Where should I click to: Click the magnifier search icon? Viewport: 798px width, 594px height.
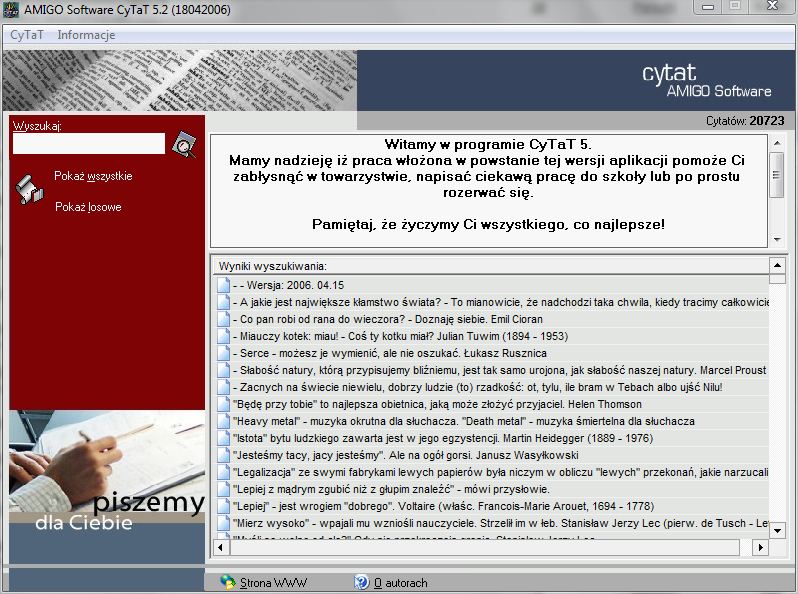pyautogui.click(x=184, y=145)
